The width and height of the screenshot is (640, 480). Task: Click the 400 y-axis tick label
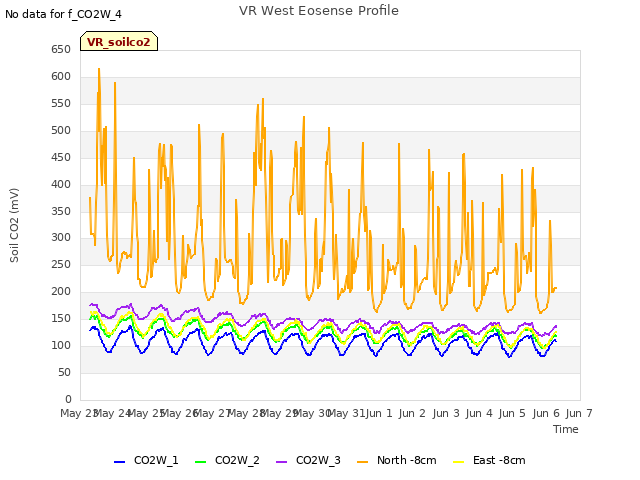point(61,184)
